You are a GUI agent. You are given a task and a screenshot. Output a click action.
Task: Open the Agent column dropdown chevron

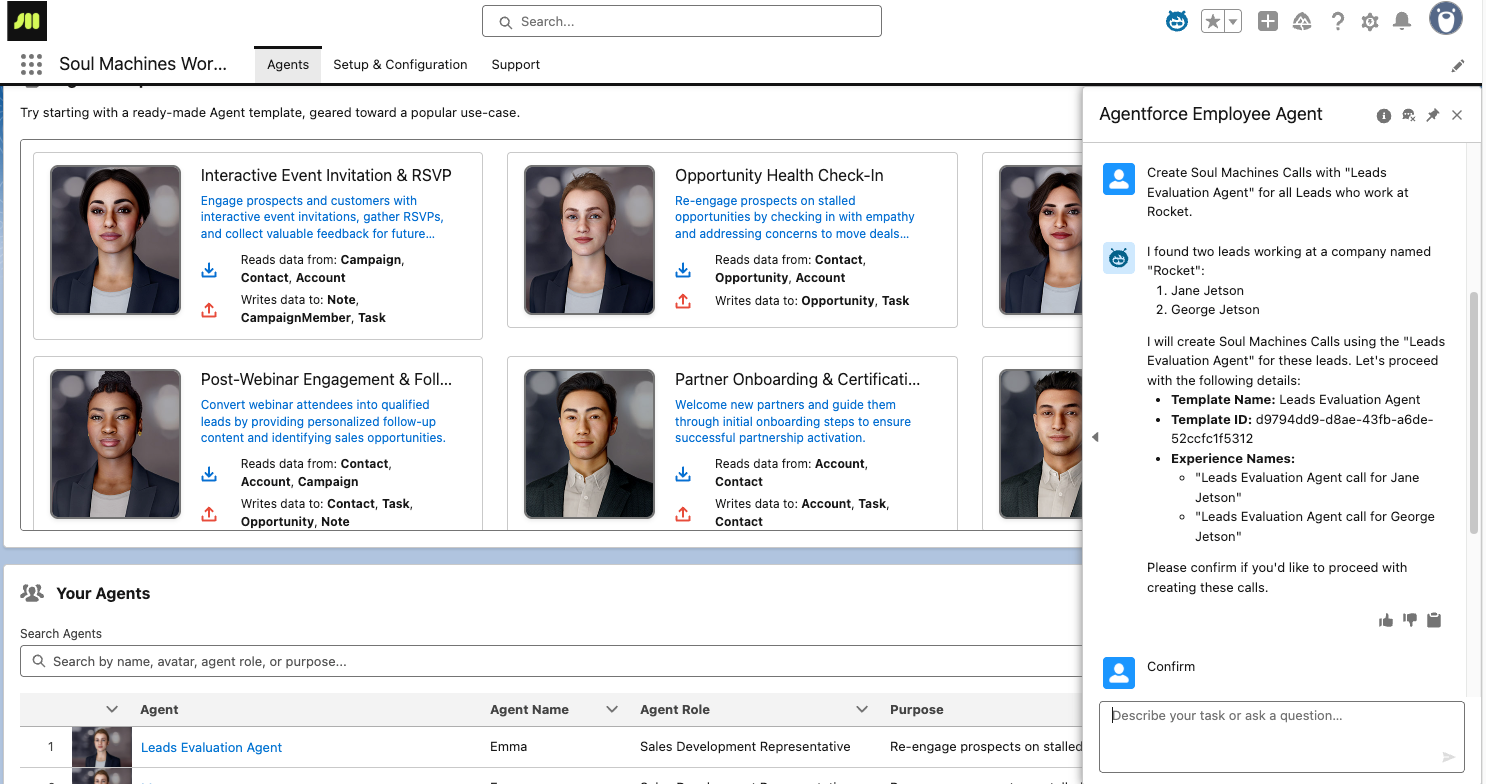coord(112,709)
